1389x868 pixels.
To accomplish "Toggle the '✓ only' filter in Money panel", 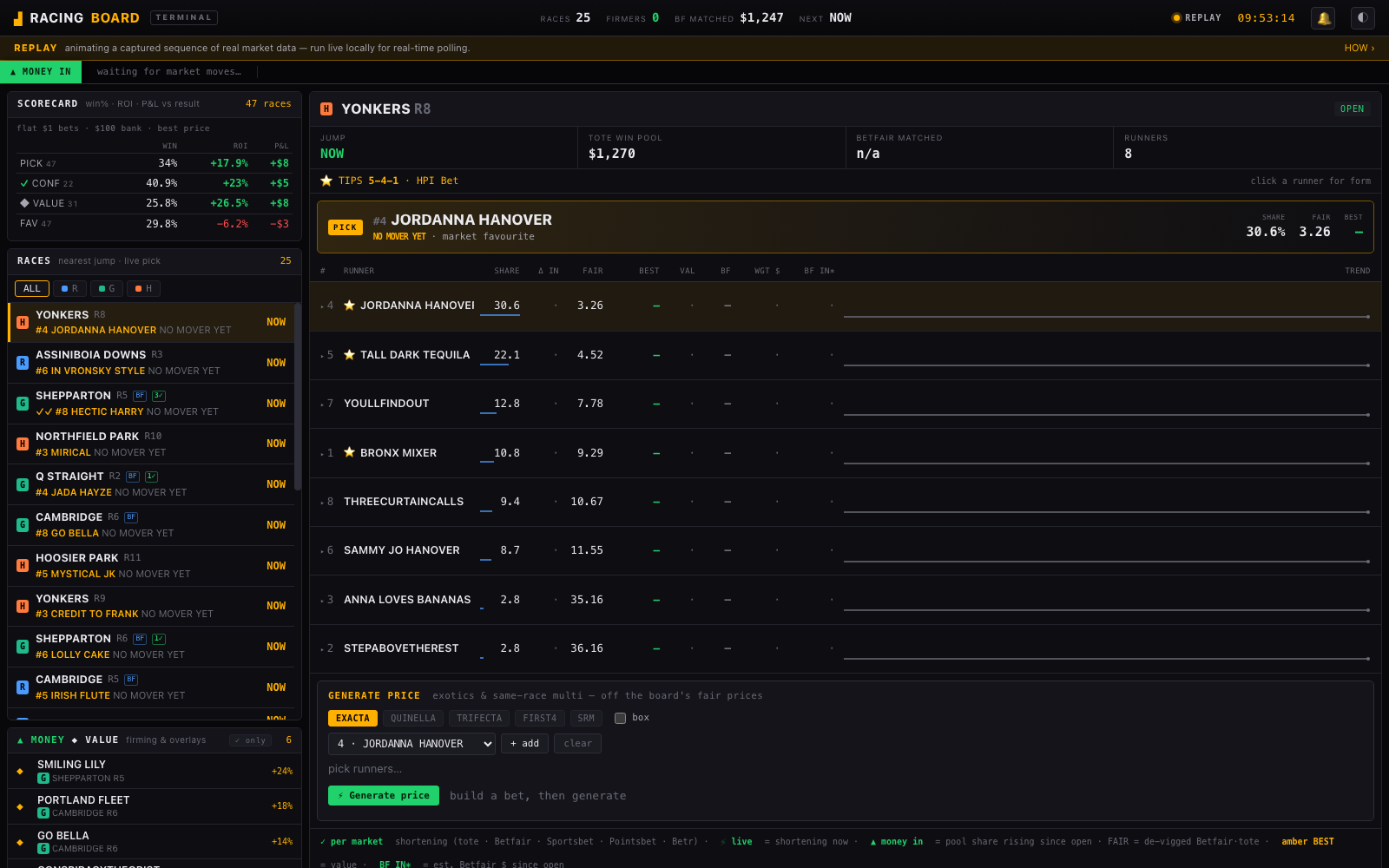I will [250, 740].
